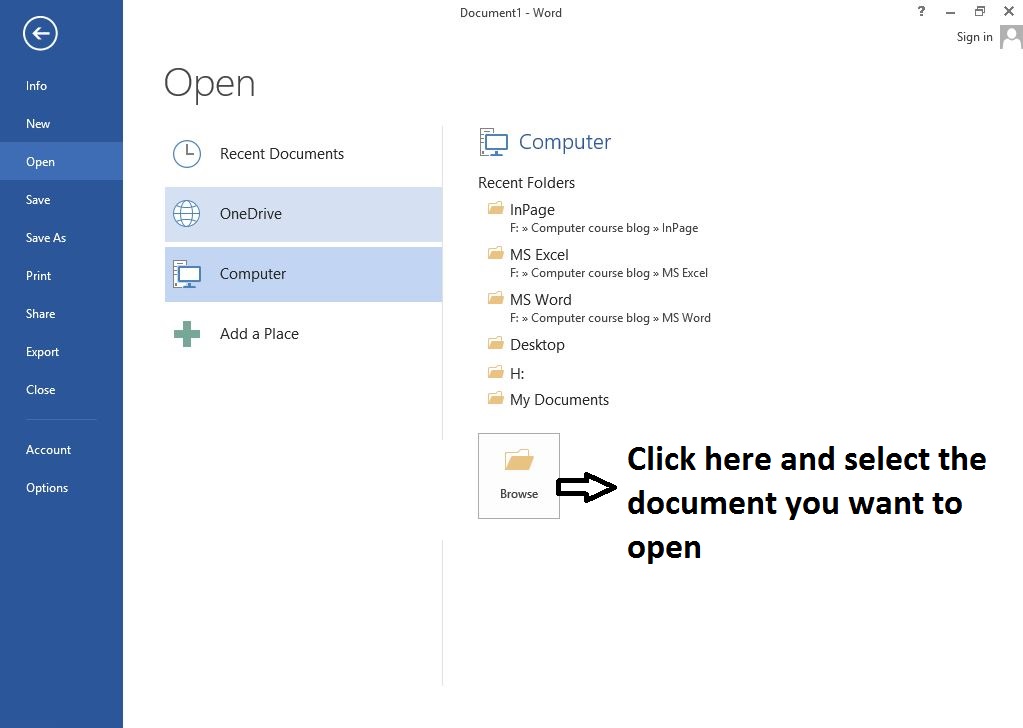This screenshot has width=1023, height=728.
Task: Click the InPage folder icon
Action: point(495,209)
